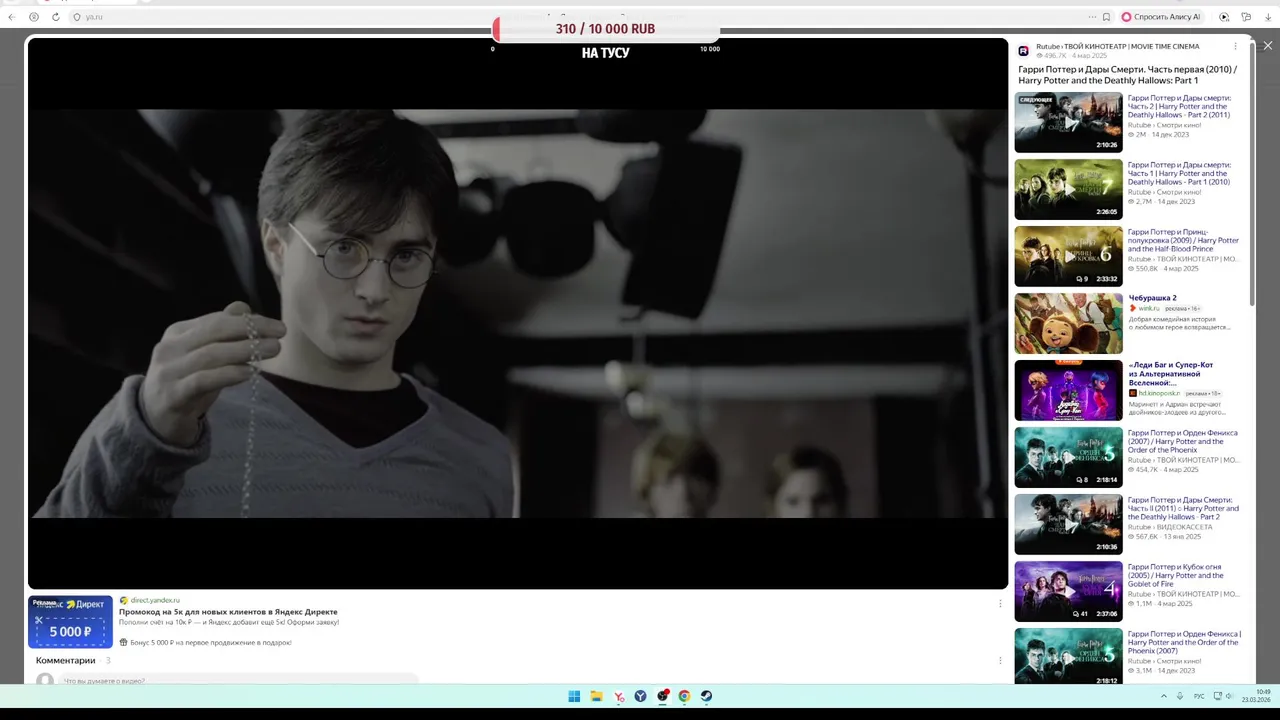This screenshot has height=720, width=1280.
Task: Open the ВИДЕОКАССЕТА thumbnail with duration 2:10:36
Action: (1068, 524)
